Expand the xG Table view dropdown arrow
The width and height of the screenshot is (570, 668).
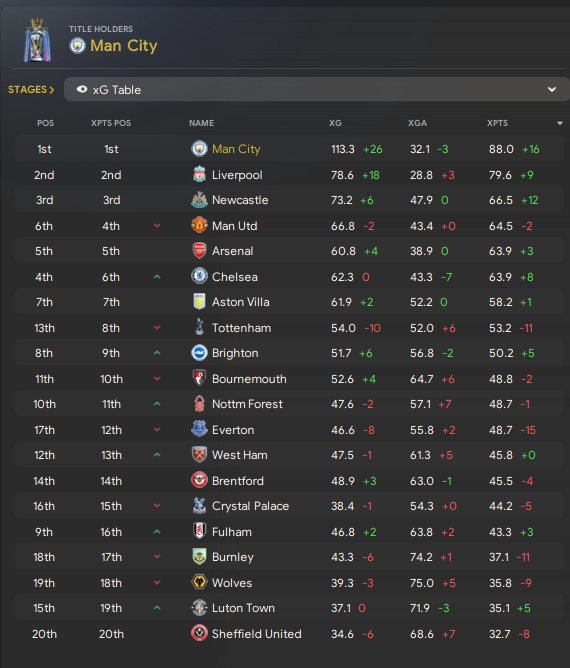(552, 89)
